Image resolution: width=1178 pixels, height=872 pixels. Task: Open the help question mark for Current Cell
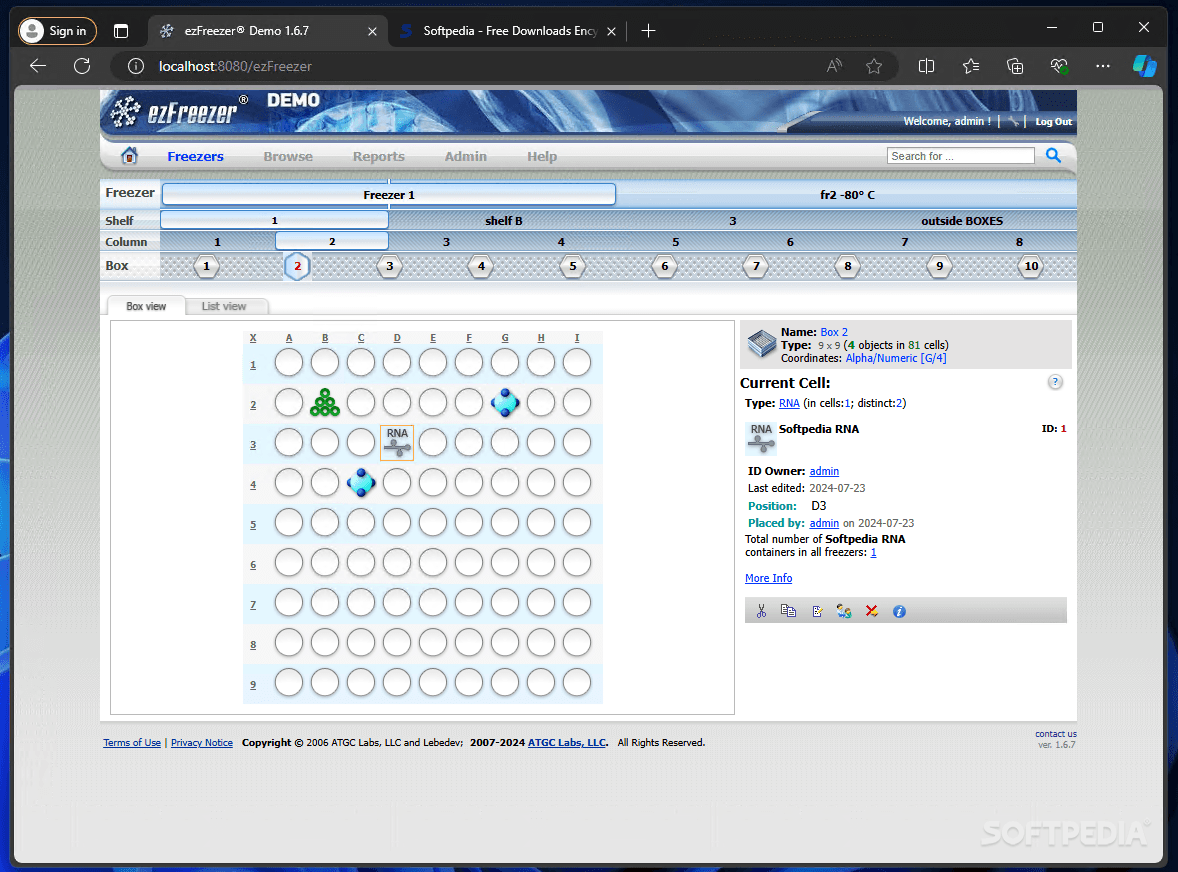pos(1055,382)
